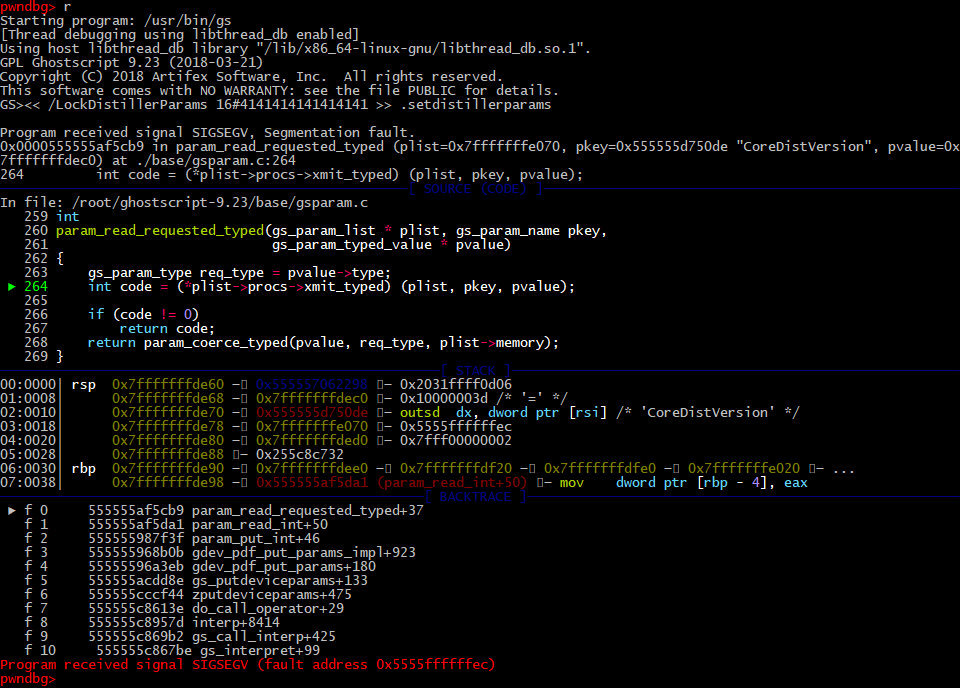Click the STACK section header
Viewport: 960px width, 688px height.
[x=476, y=371]
